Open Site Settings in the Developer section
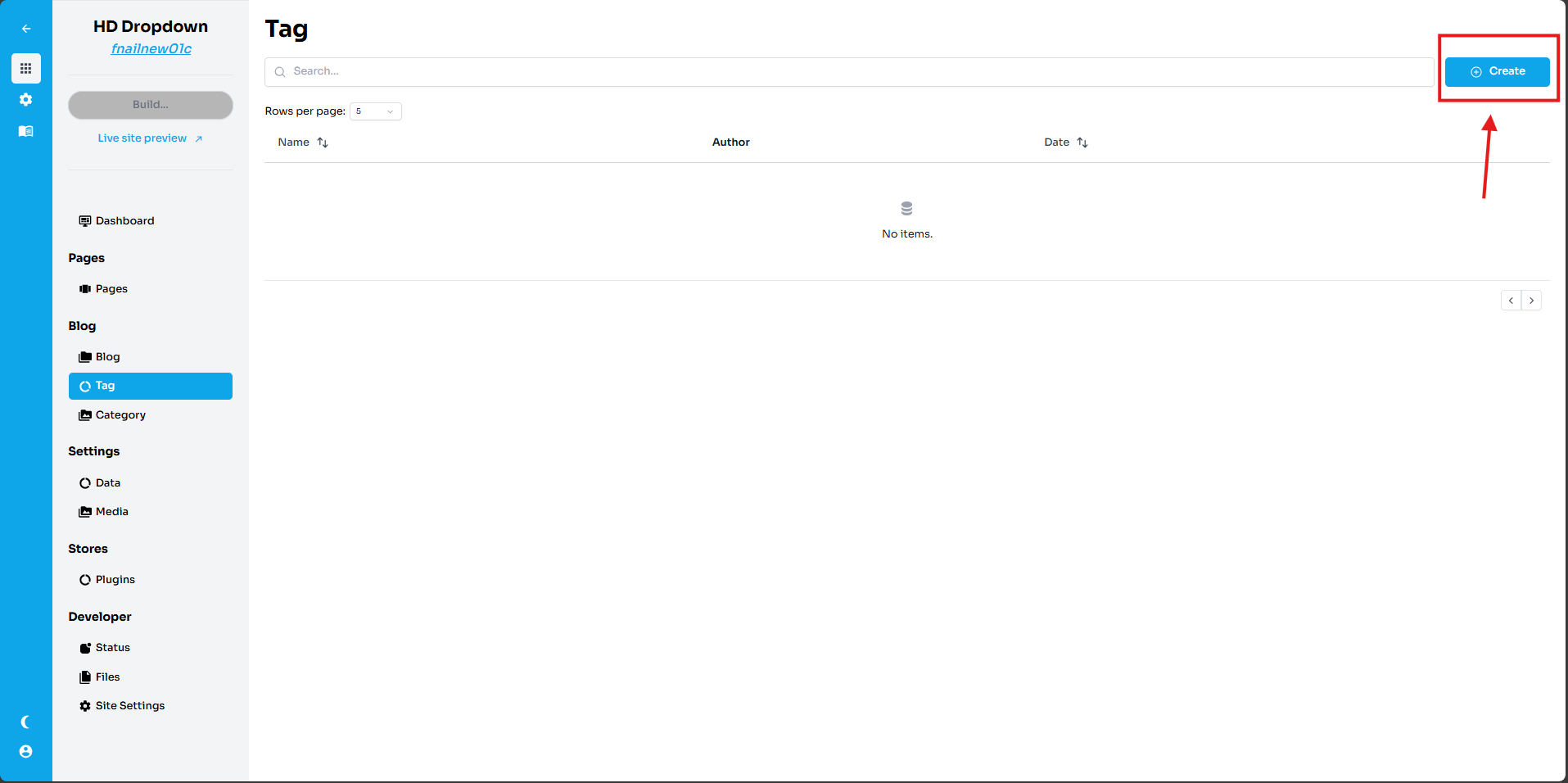 pyautogui.click(x=129, y=706)
